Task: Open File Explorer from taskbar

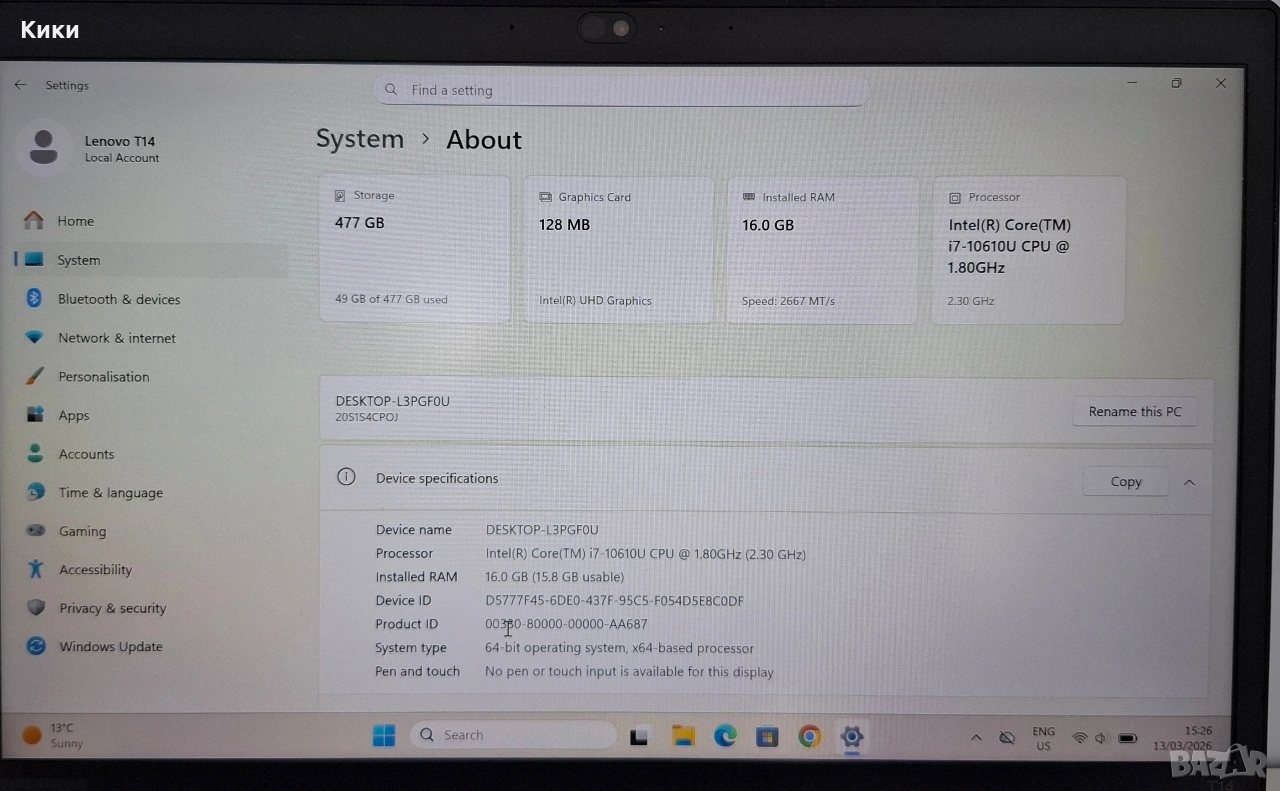Action: [x=683, y=737]
